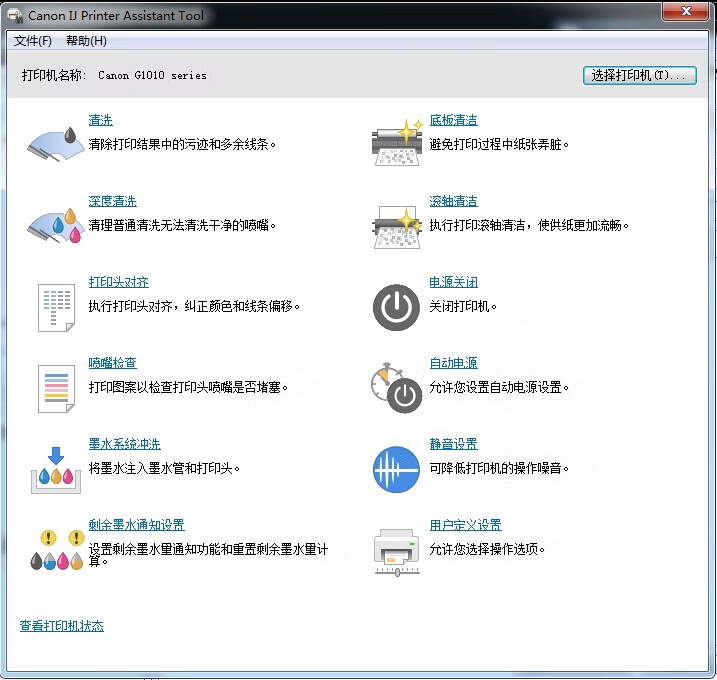Click the text 允许您选择操作选项。
717x680 pixels.
[x=487, y=549]
